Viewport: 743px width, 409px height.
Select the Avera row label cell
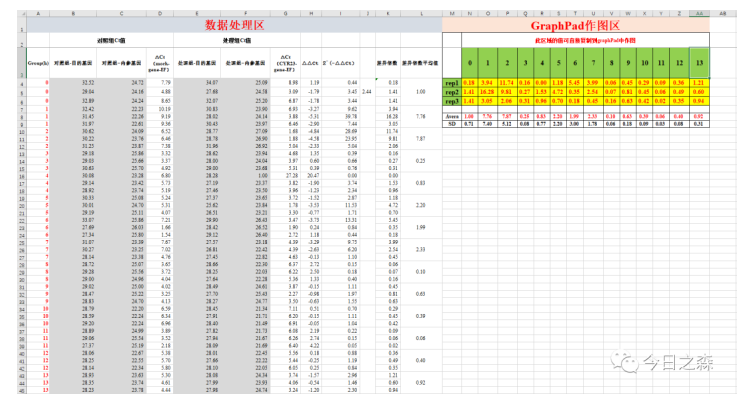(x=451, y=116)
